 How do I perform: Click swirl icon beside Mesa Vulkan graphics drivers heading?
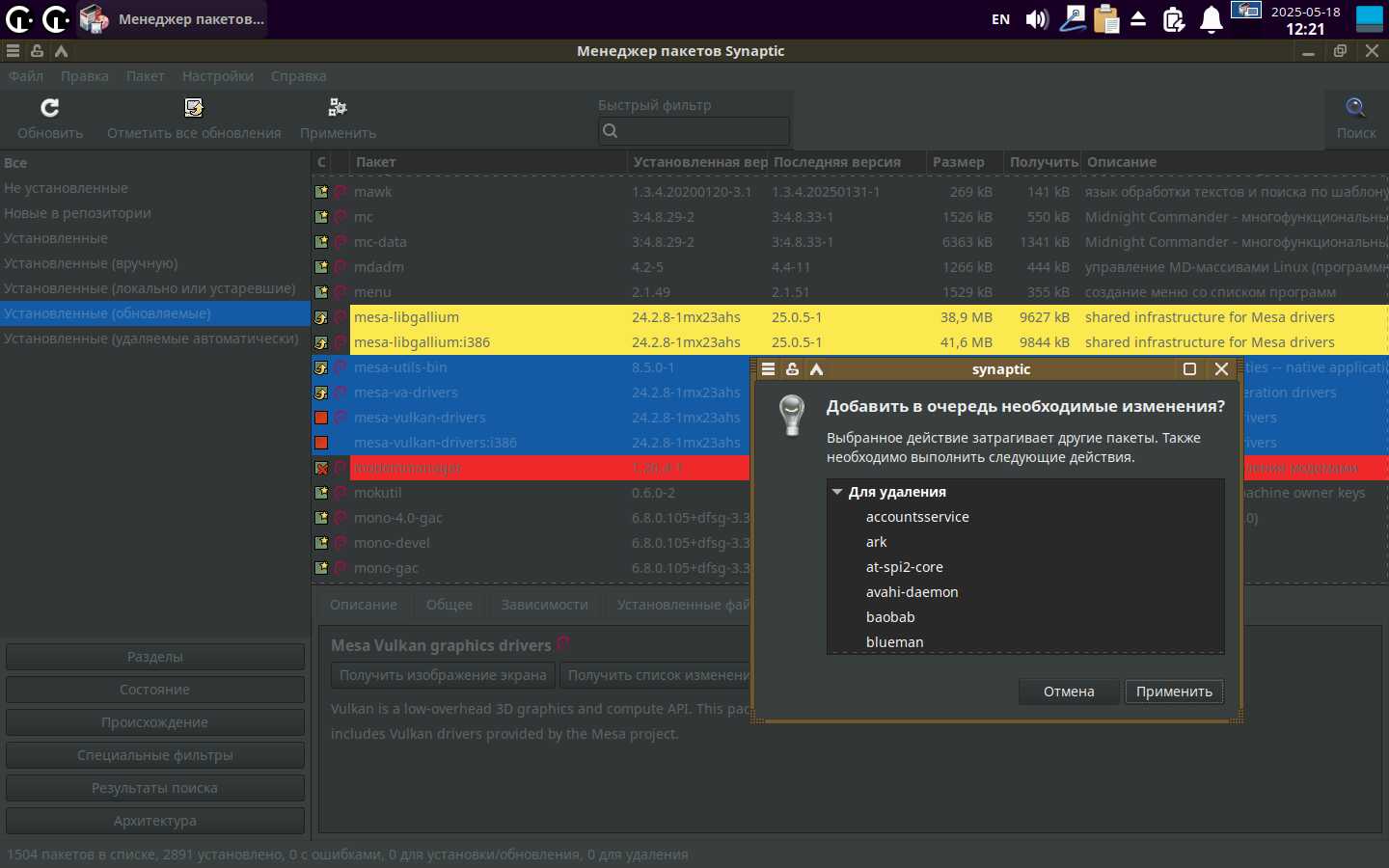tap(563, 644)
